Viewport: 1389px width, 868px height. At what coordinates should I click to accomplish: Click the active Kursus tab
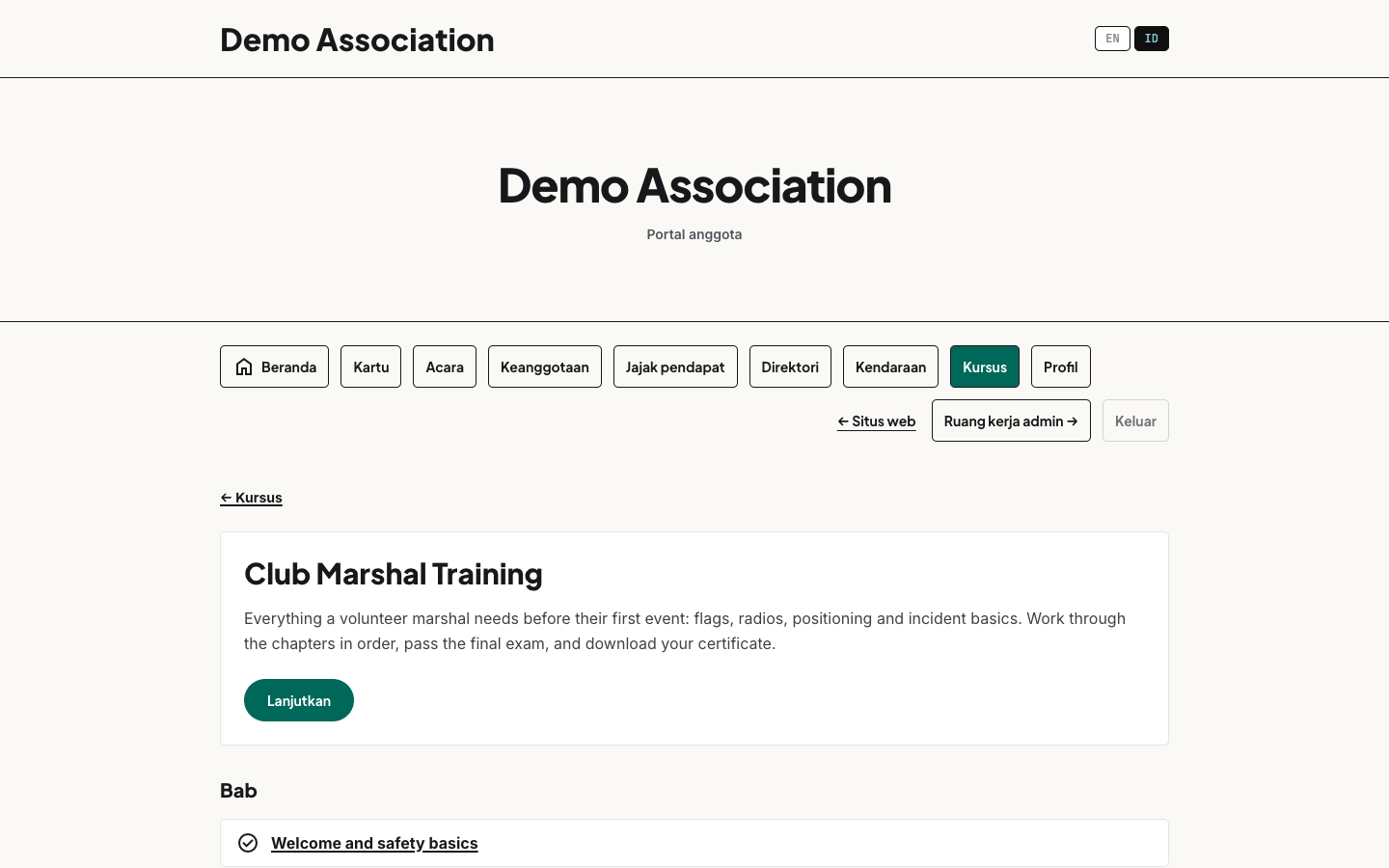click(985, 366)
